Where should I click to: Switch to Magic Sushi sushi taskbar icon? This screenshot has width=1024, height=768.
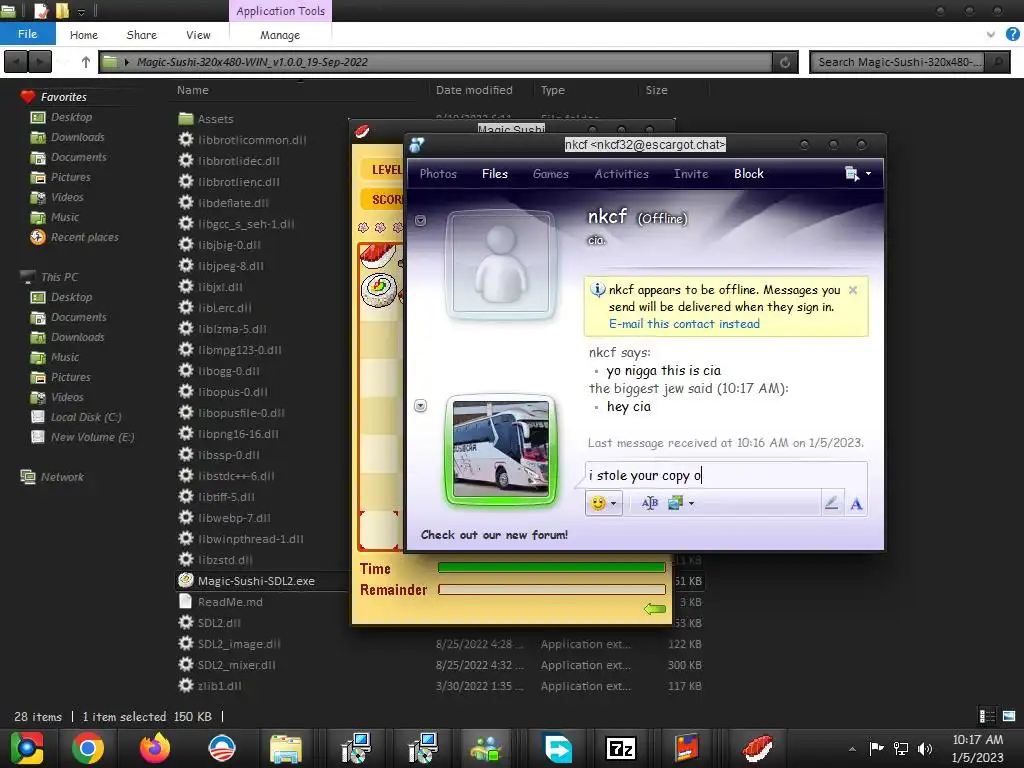[x=758, y=748]
